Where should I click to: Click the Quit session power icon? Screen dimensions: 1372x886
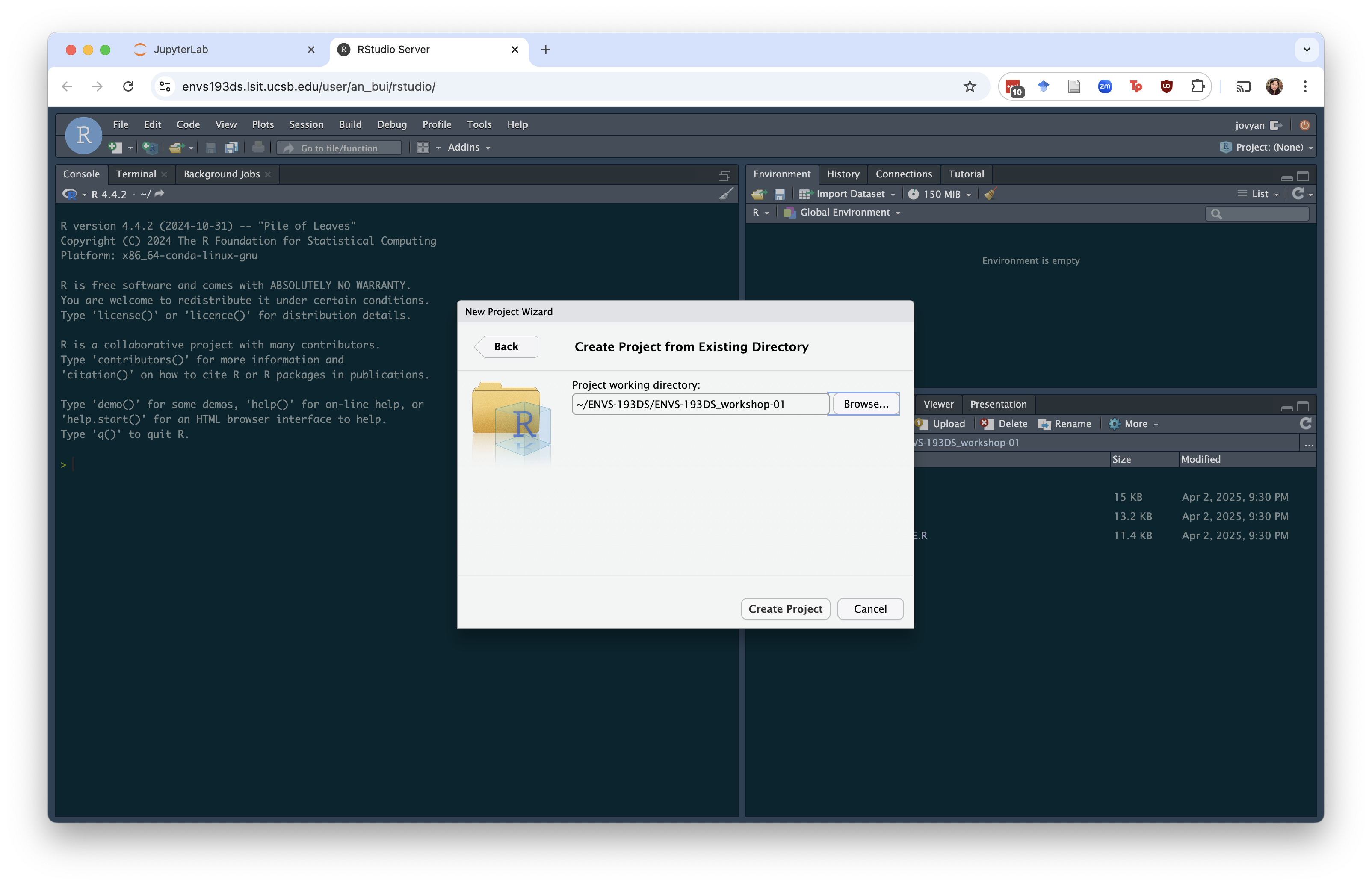tap(1304, 125)
